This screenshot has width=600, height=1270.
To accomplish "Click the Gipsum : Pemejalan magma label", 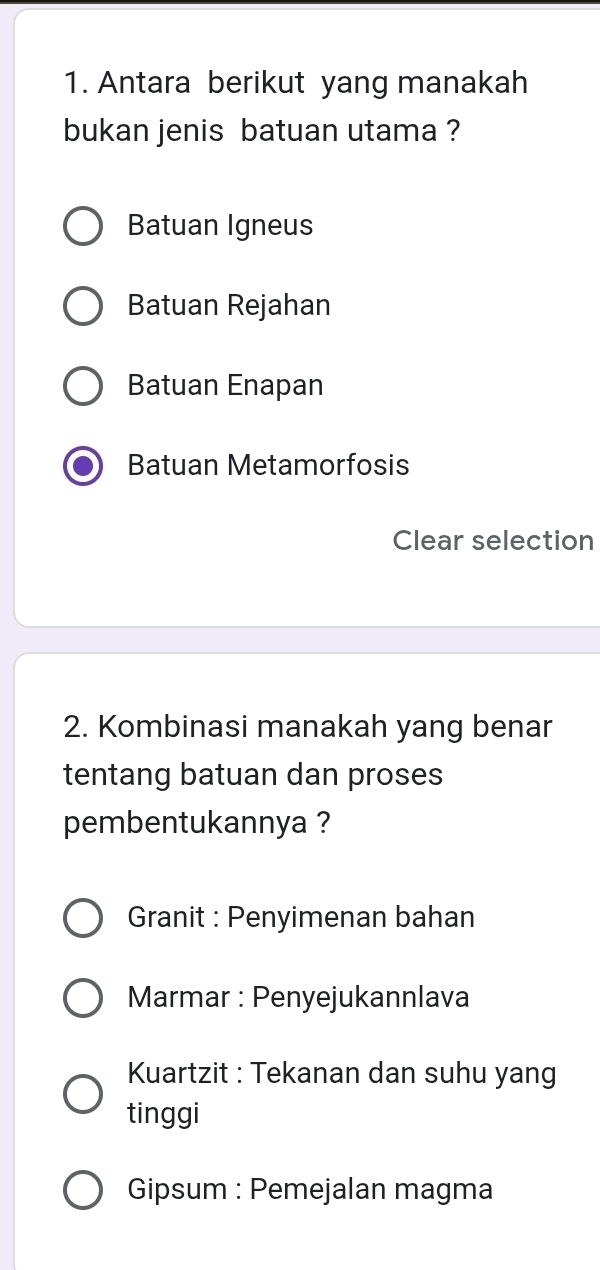I will [x=310, y=1189].
